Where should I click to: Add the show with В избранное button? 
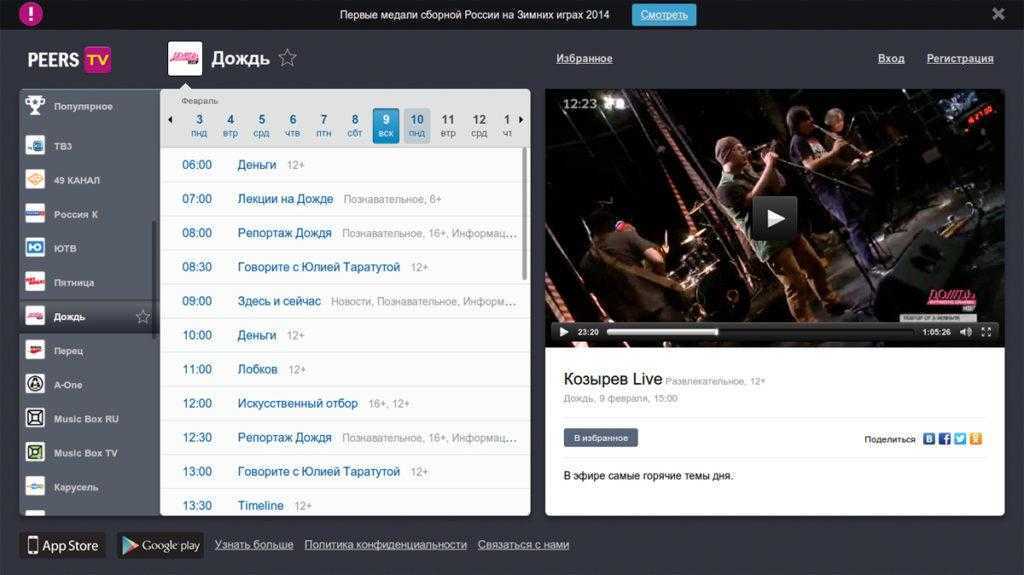click(x=600, y=438)
